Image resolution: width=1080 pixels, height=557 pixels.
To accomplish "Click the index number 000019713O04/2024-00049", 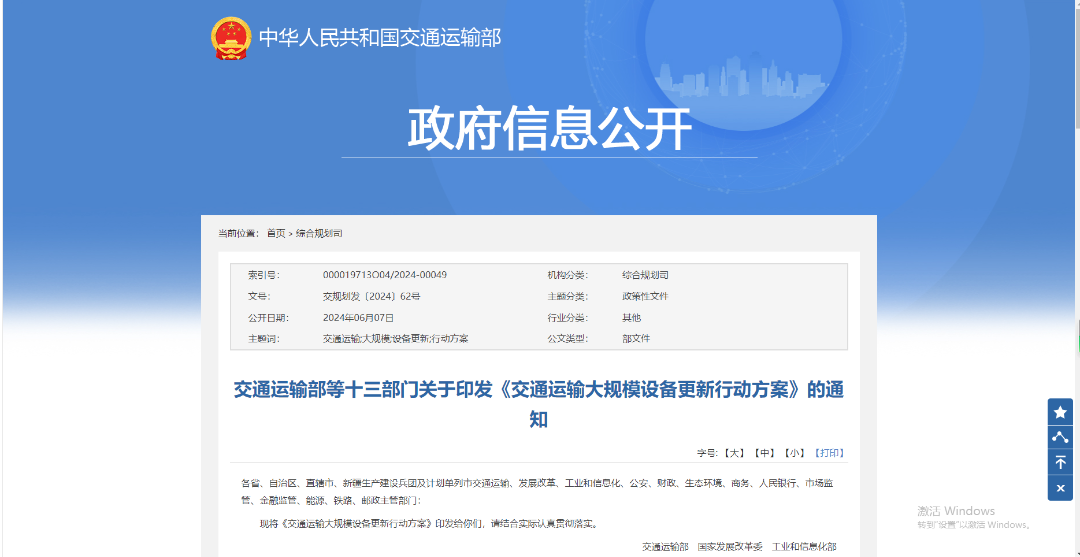I will click(x=384, y=275).
